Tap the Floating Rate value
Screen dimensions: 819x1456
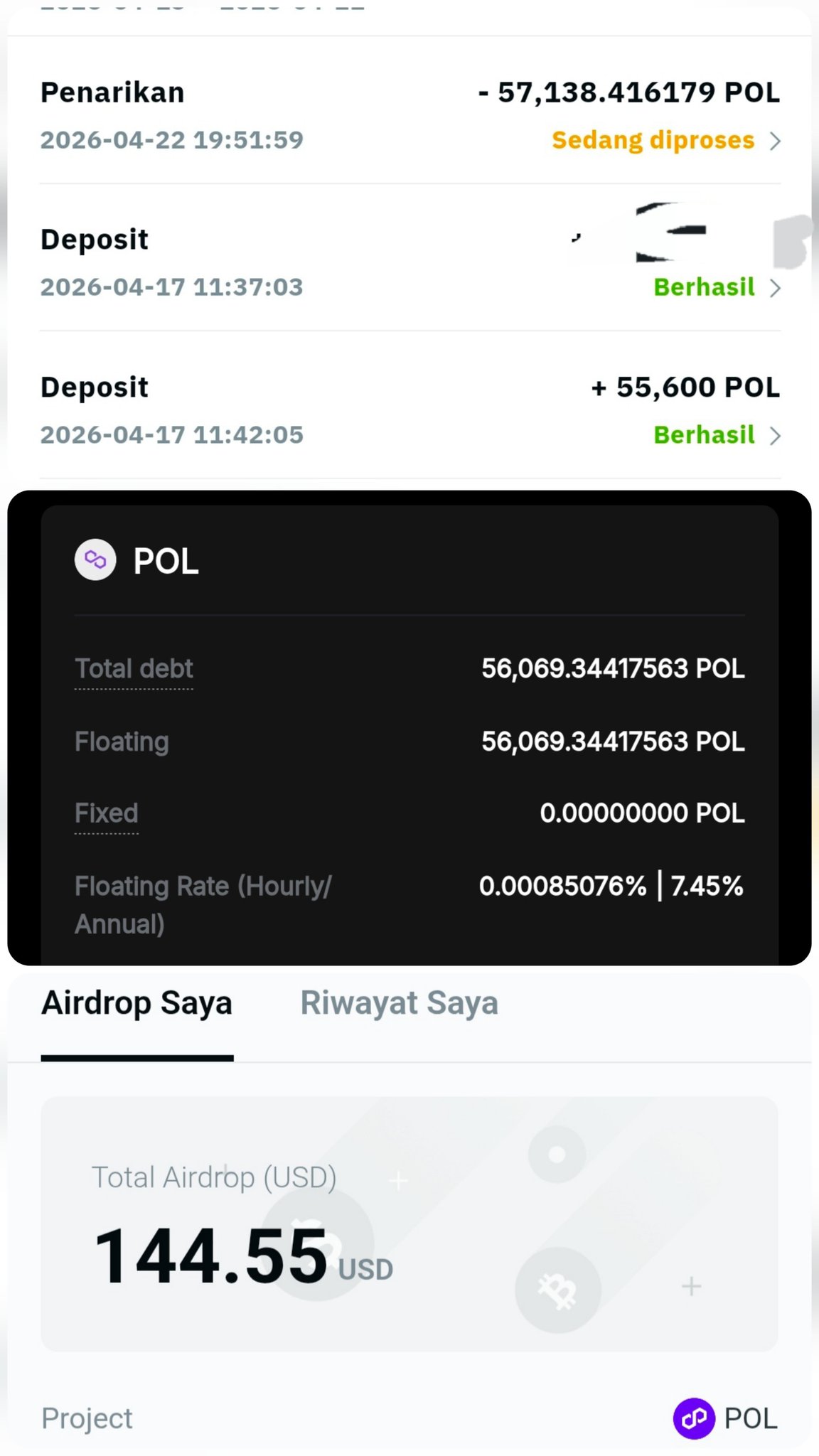pyautogui.click(x=611, y=886)
